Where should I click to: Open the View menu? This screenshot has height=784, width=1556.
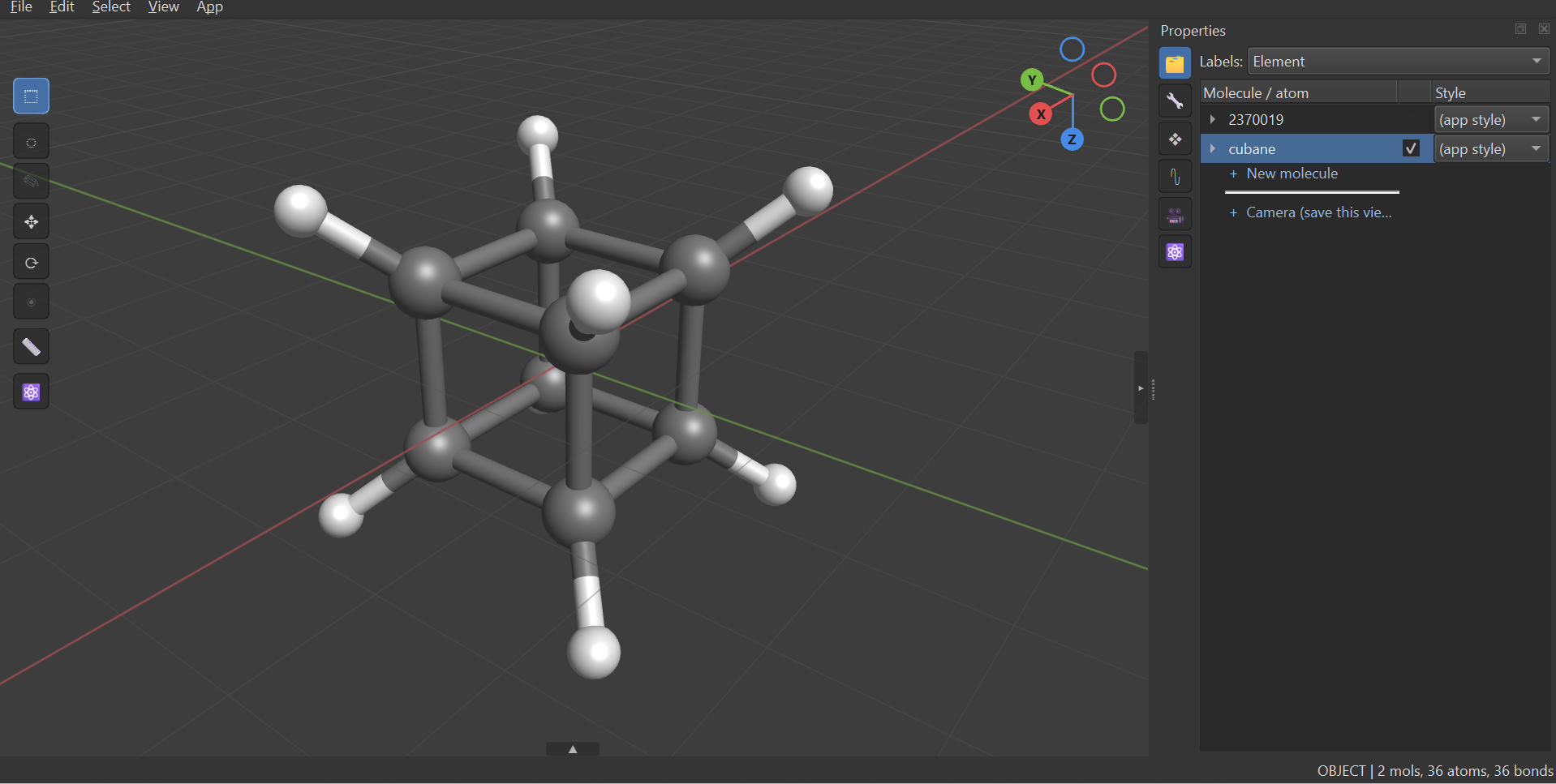[163, 7]
